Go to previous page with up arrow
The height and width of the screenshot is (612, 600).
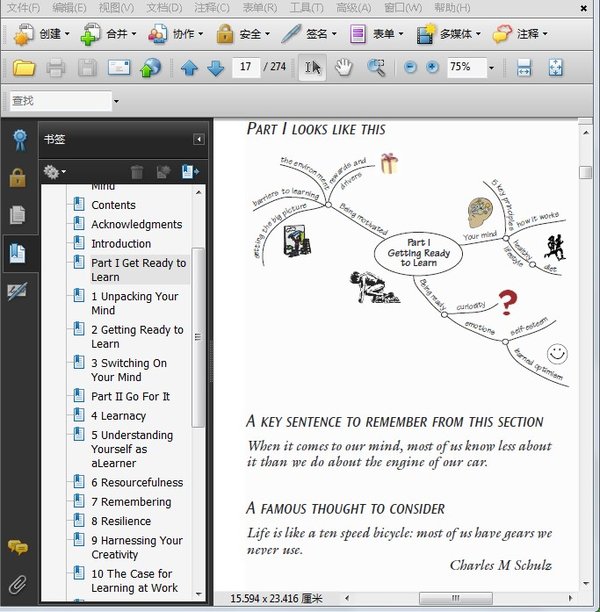click(x=189, y=68)
